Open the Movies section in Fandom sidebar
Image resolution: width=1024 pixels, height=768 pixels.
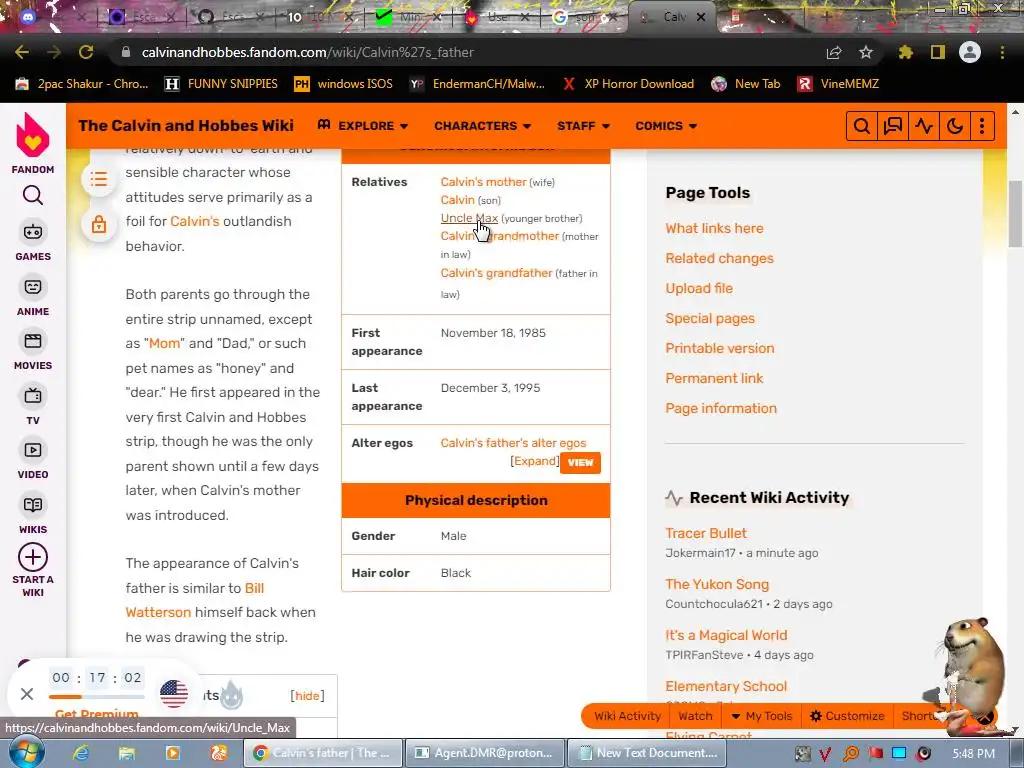tap(33, 351)
